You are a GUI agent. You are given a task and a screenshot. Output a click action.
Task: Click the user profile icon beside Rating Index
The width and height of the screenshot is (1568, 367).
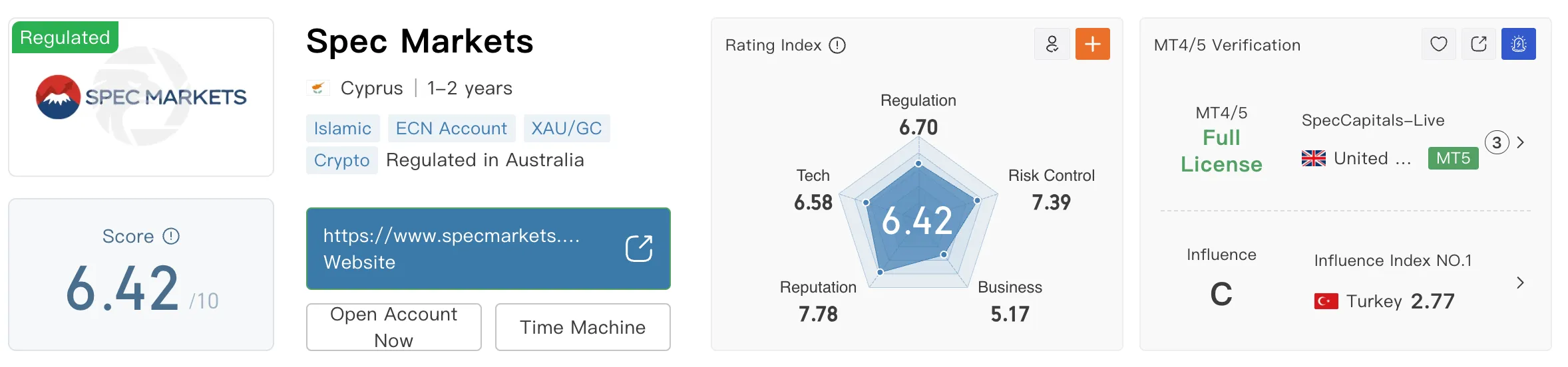(1052, 45)
